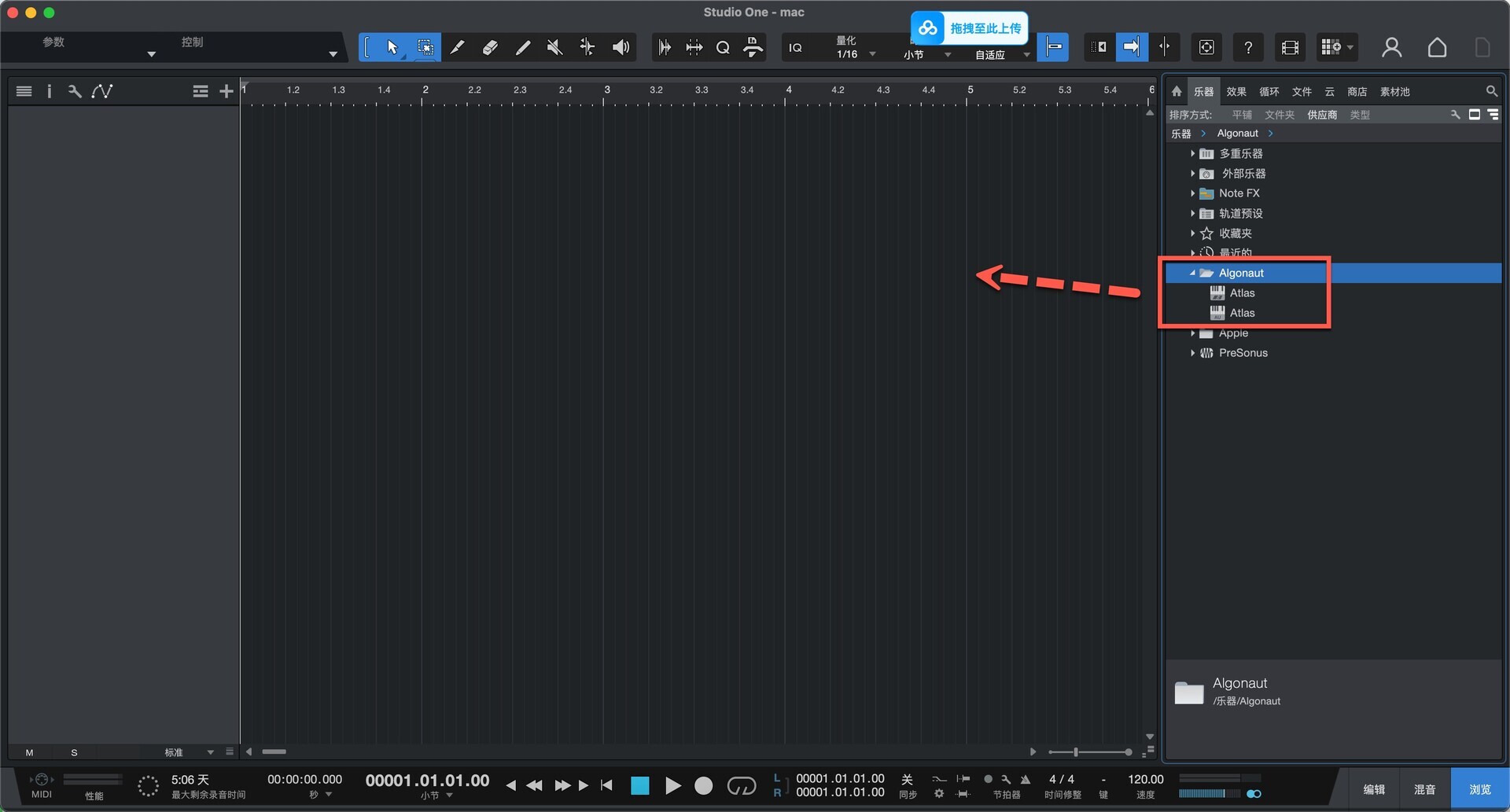Select the Mute tool

(554, 47)
